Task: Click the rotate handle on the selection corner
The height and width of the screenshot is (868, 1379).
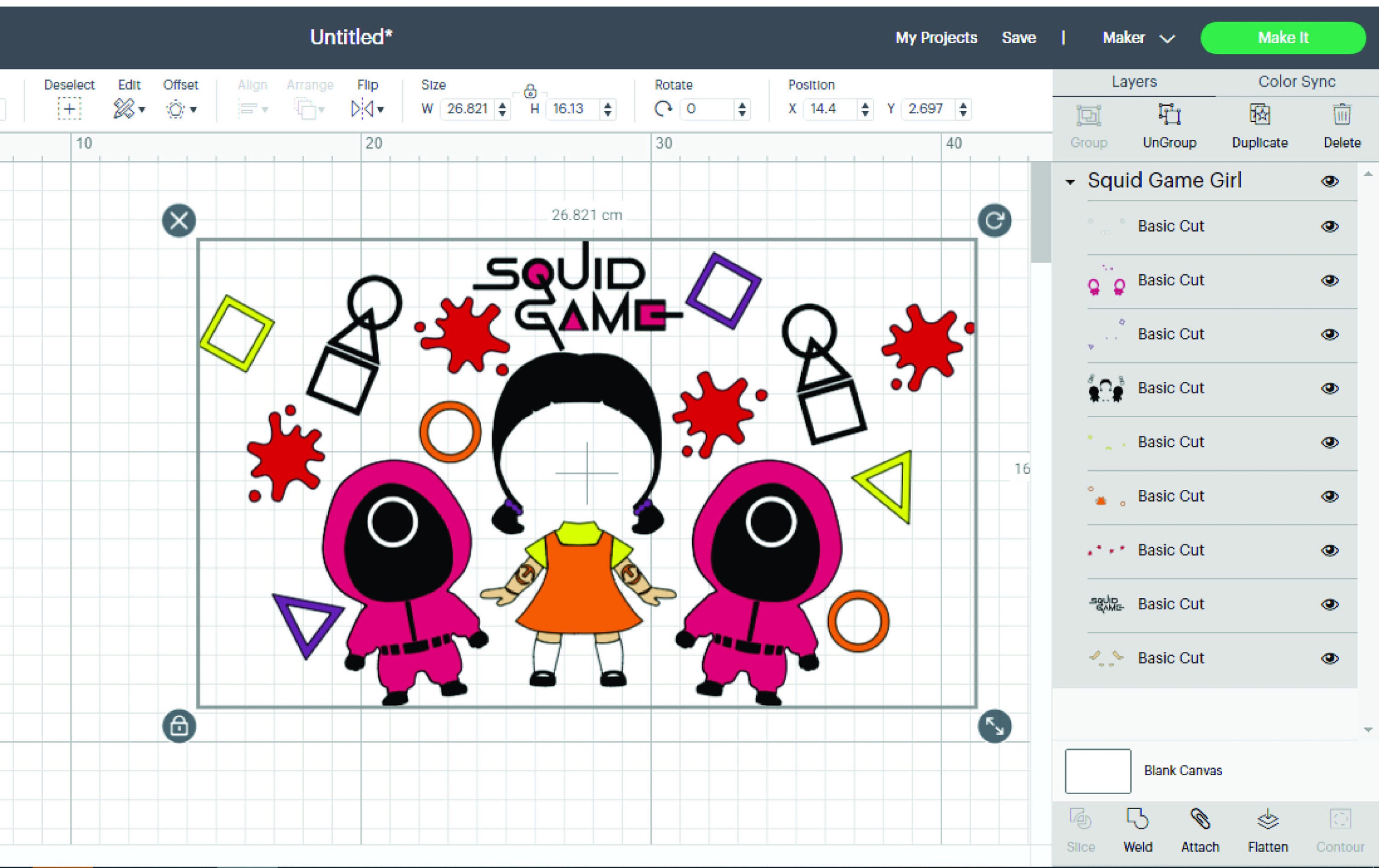Action: [x=994, y=221]
